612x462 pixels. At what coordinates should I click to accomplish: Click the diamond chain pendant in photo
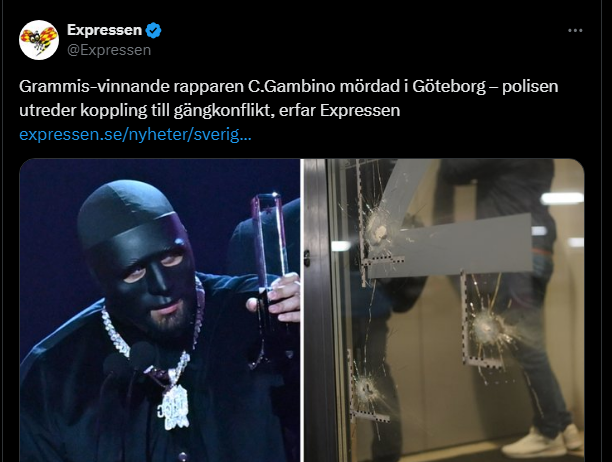click(x=174, y=406)
